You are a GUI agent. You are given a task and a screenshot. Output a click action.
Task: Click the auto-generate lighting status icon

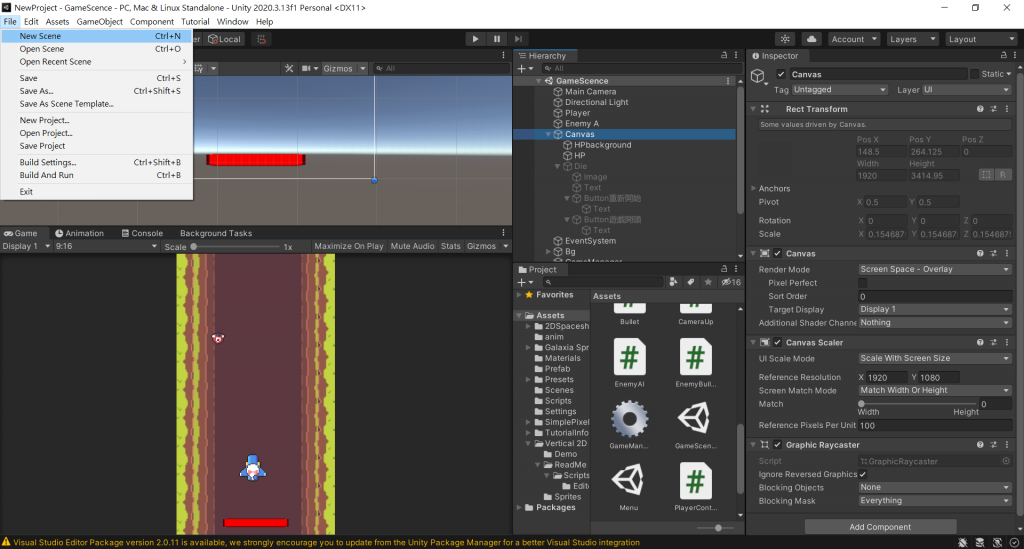(x=997, y=542)
